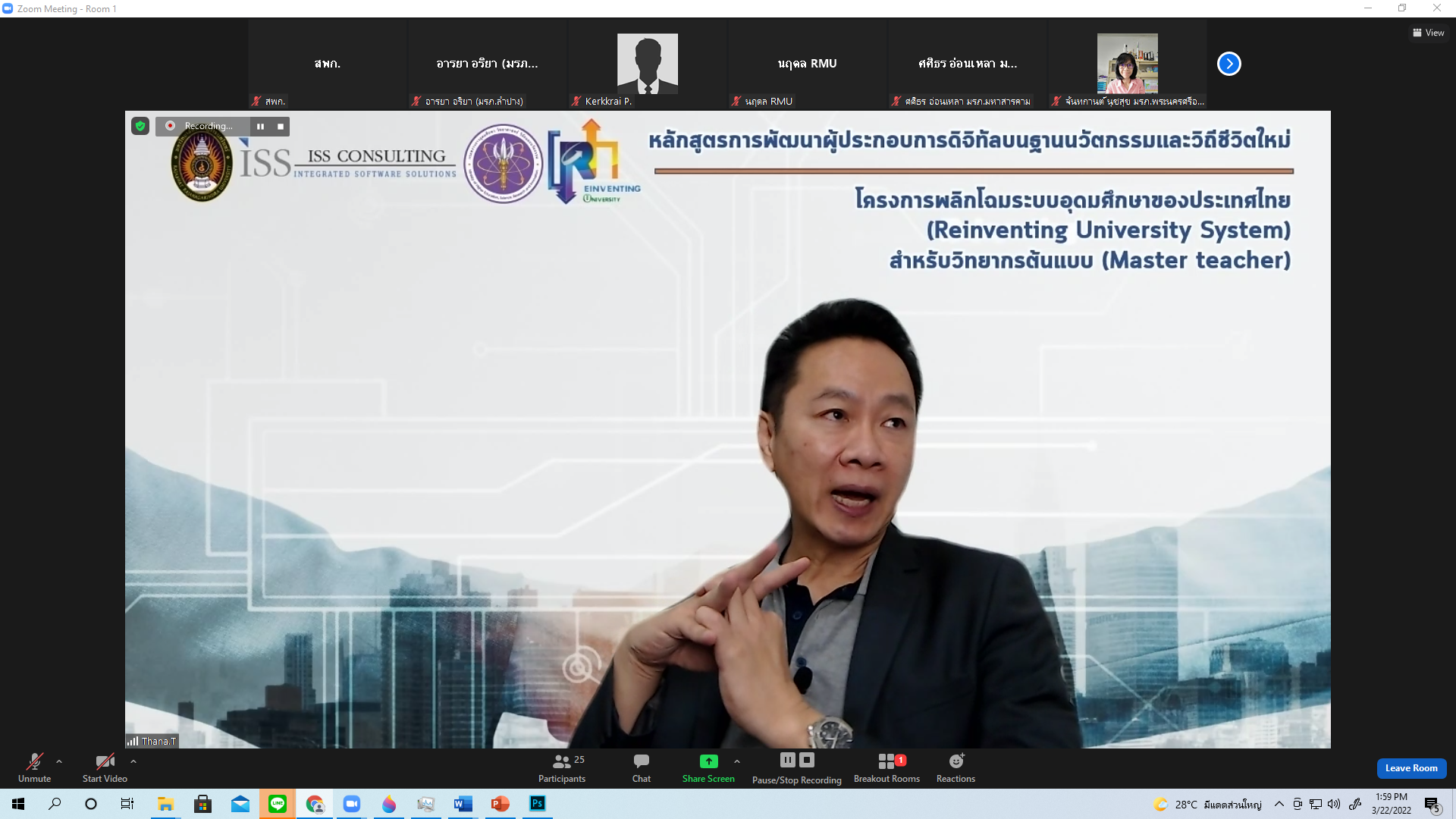The width and height of the screenshot is (1456, 819).
Task: Unmute the microphone
Action: pos(34,767)
